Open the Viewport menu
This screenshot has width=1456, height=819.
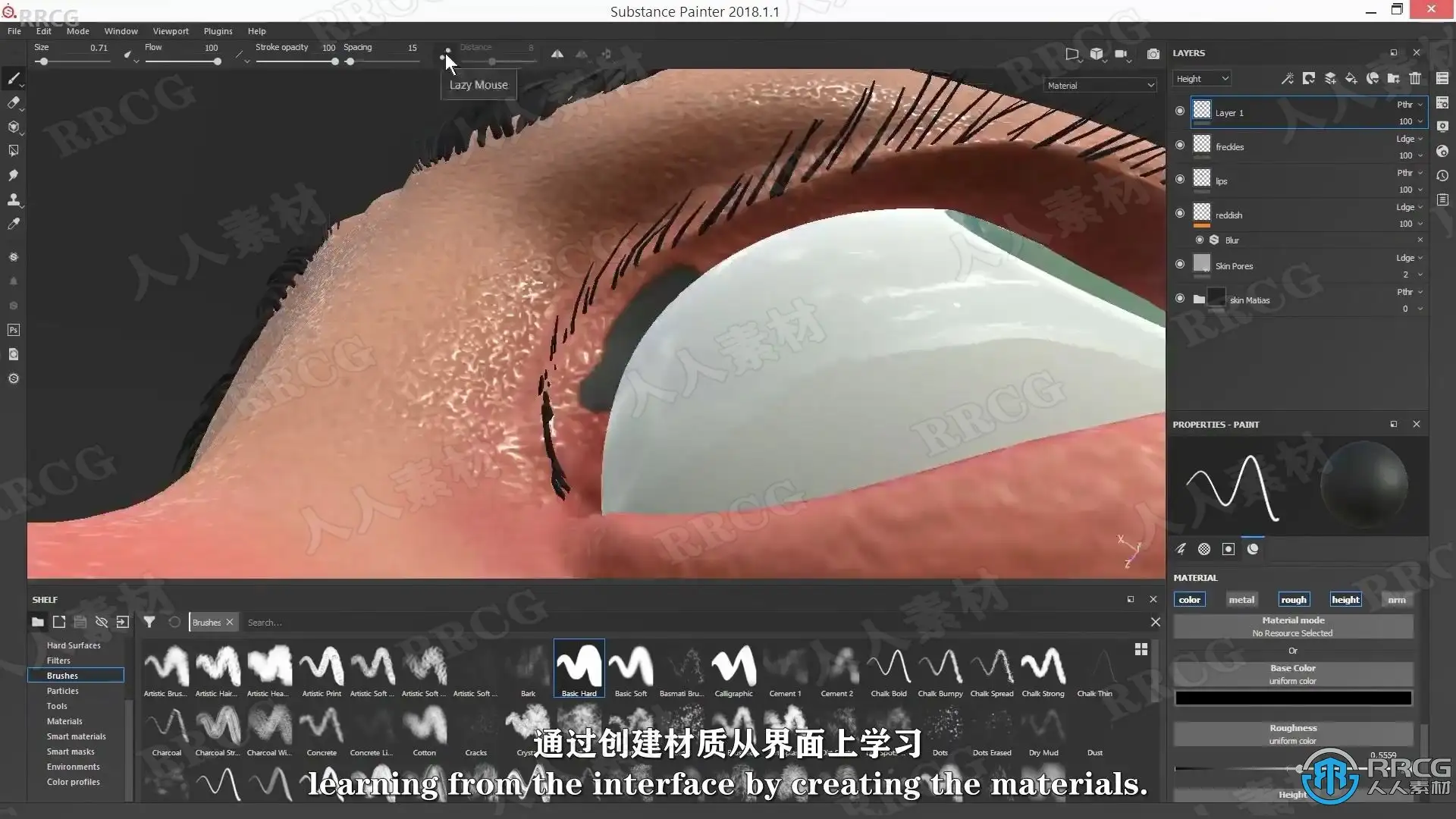click(170, 31)
